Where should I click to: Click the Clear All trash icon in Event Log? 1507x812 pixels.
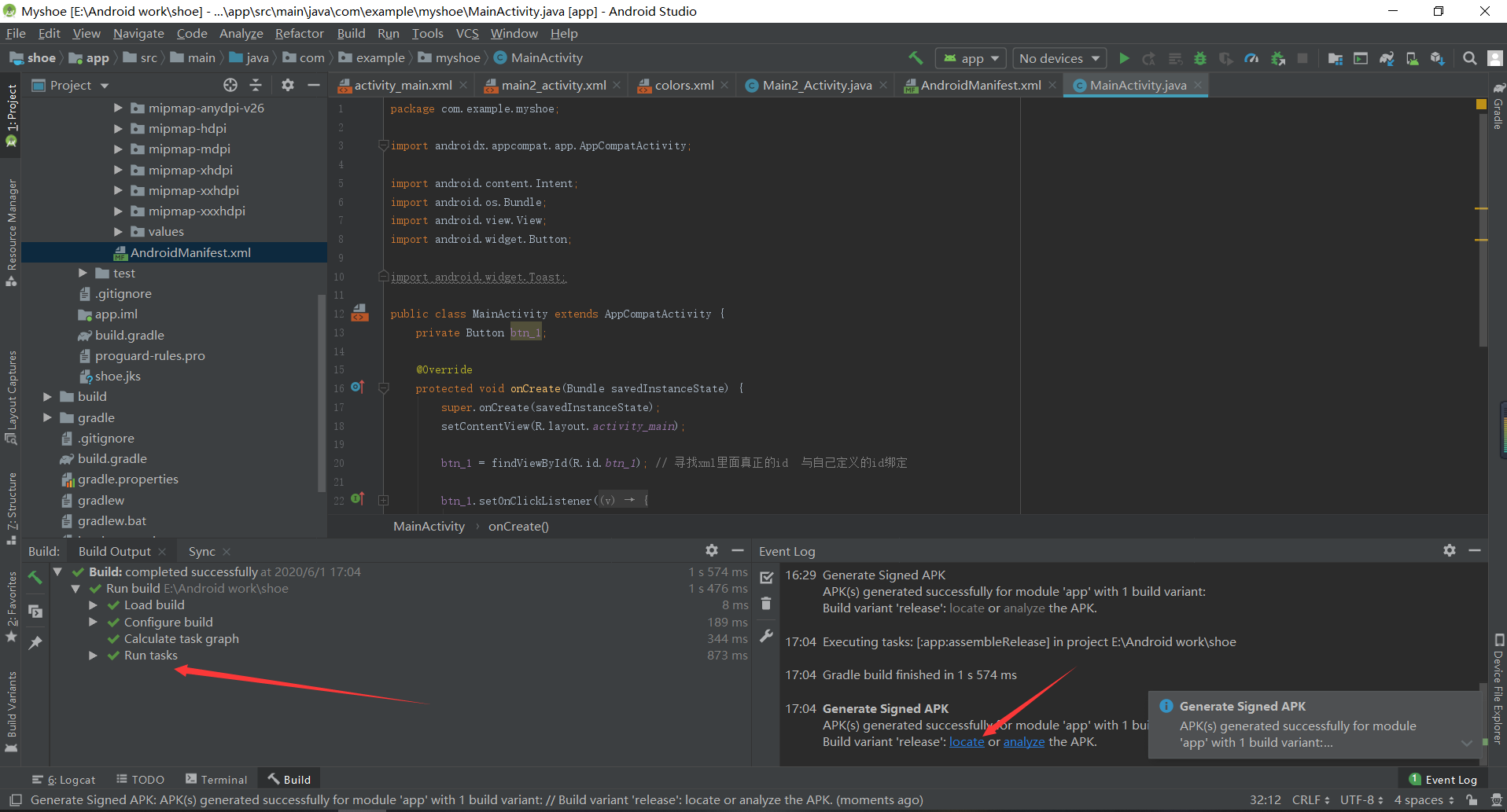coord(767,604)
